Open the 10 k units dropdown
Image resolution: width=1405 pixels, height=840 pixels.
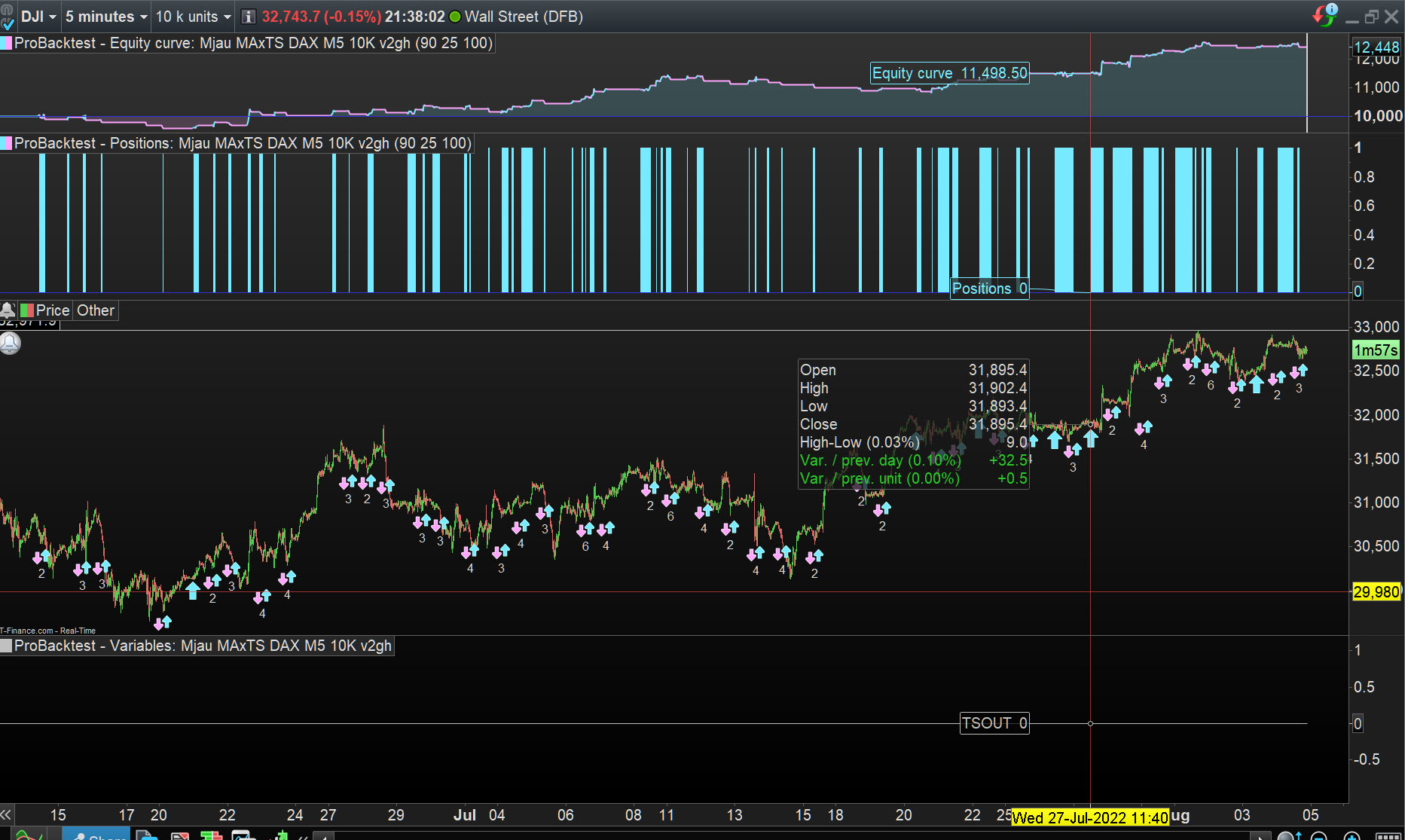(x=193, y=17)
